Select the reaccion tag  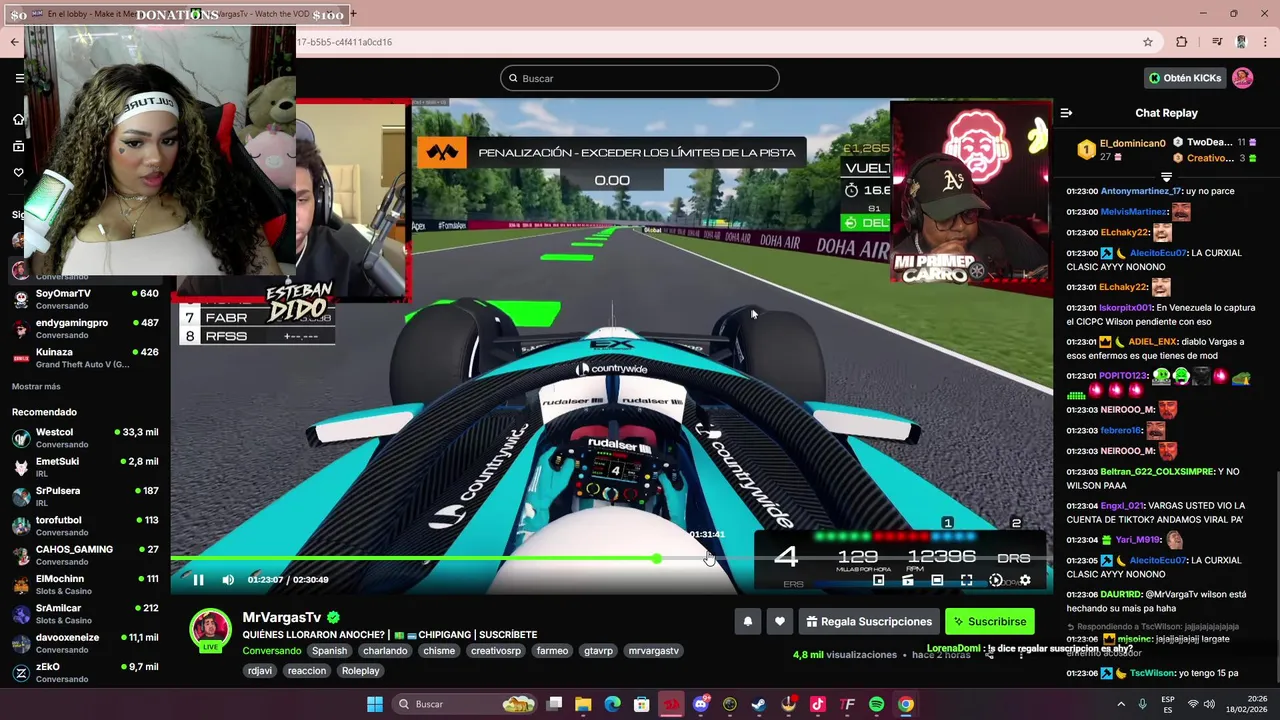307,671
